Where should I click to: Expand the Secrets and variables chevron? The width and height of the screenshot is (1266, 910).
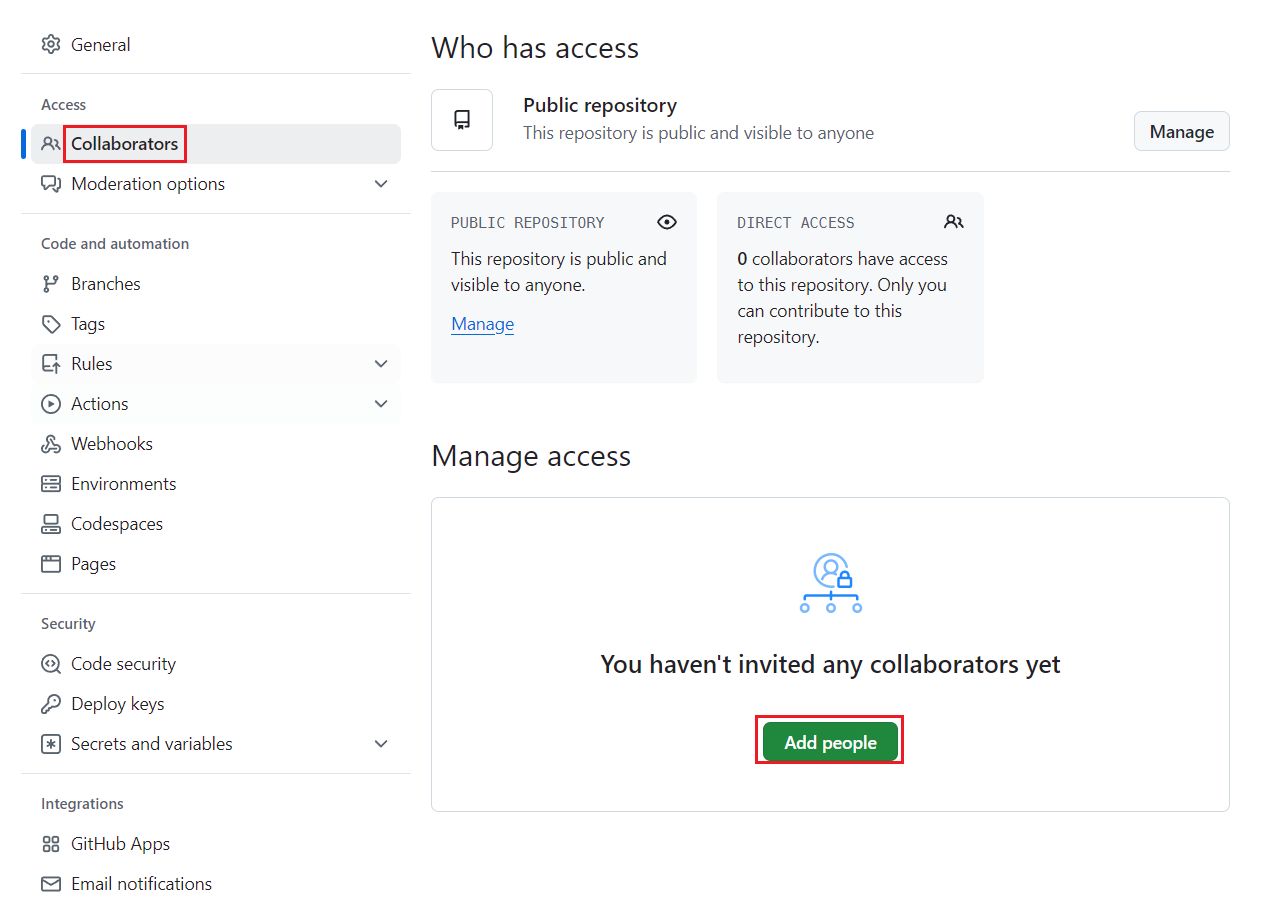(x=381, y=744)
